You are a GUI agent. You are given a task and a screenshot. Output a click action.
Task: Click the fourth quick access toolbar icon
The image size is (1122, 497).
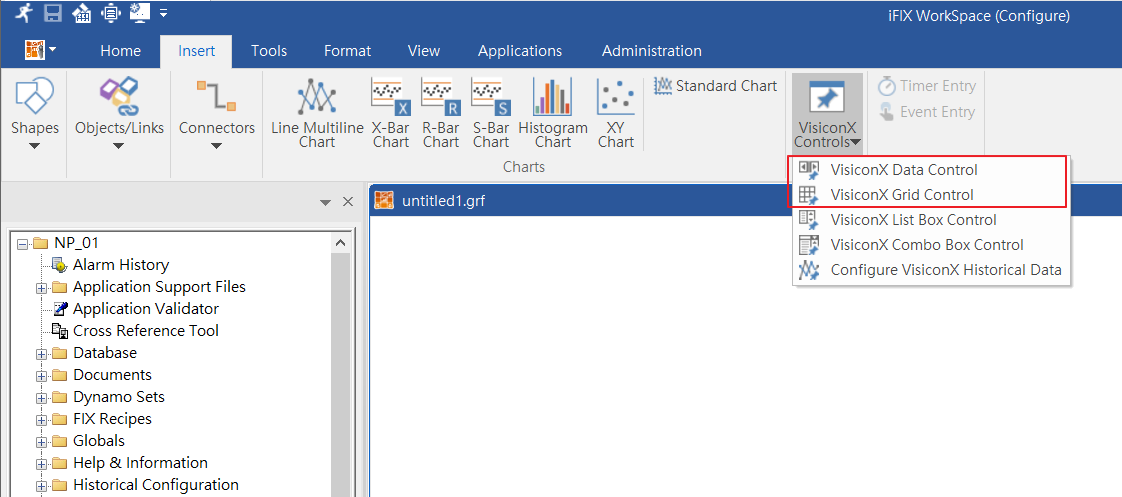click(110, 13)
